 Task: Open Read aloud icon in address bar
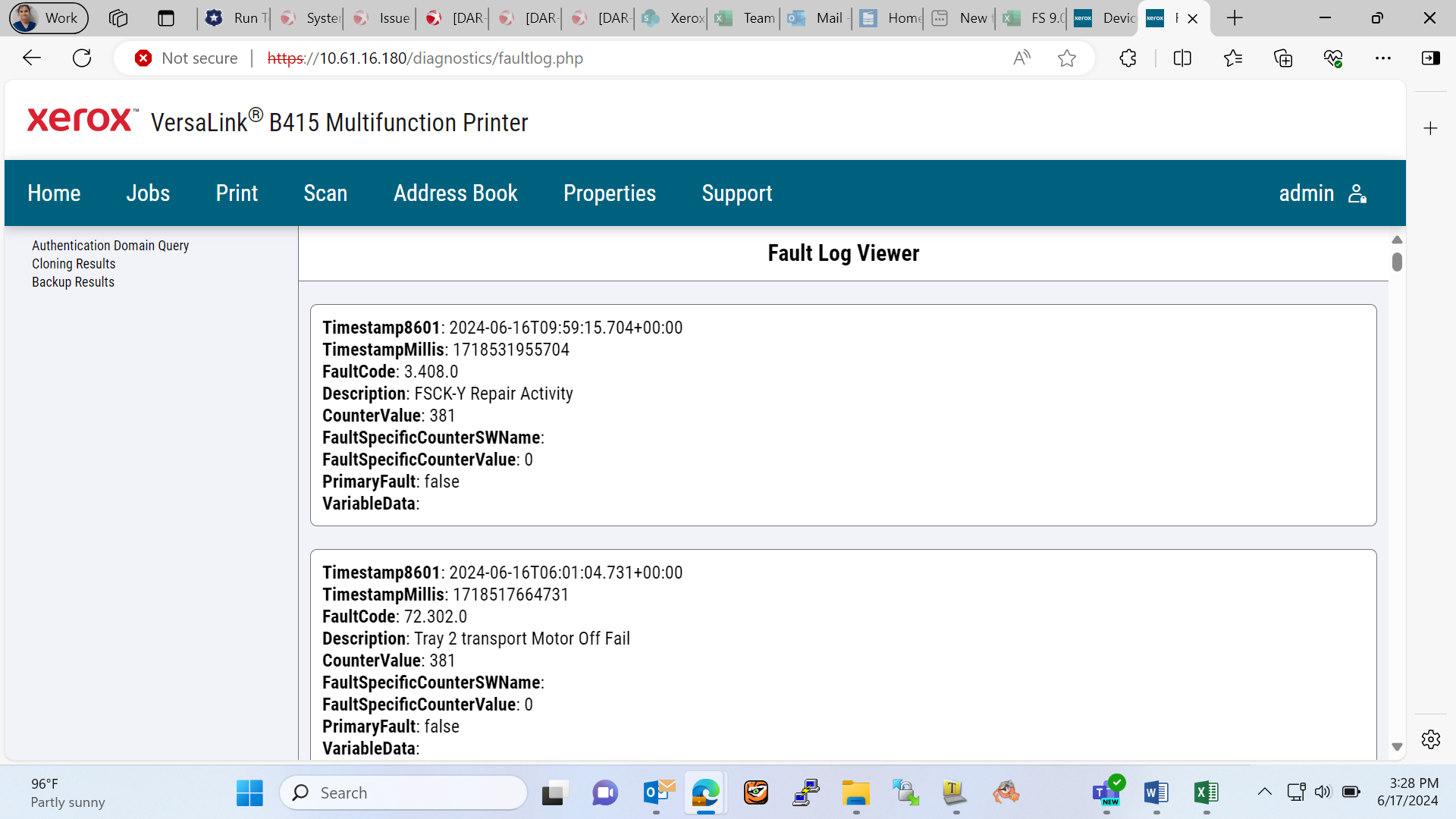click(x=1021, y=58)
